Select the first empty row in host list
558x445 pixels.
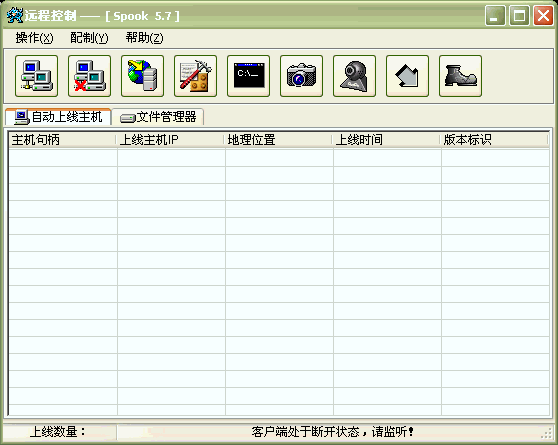pos(279,158)
